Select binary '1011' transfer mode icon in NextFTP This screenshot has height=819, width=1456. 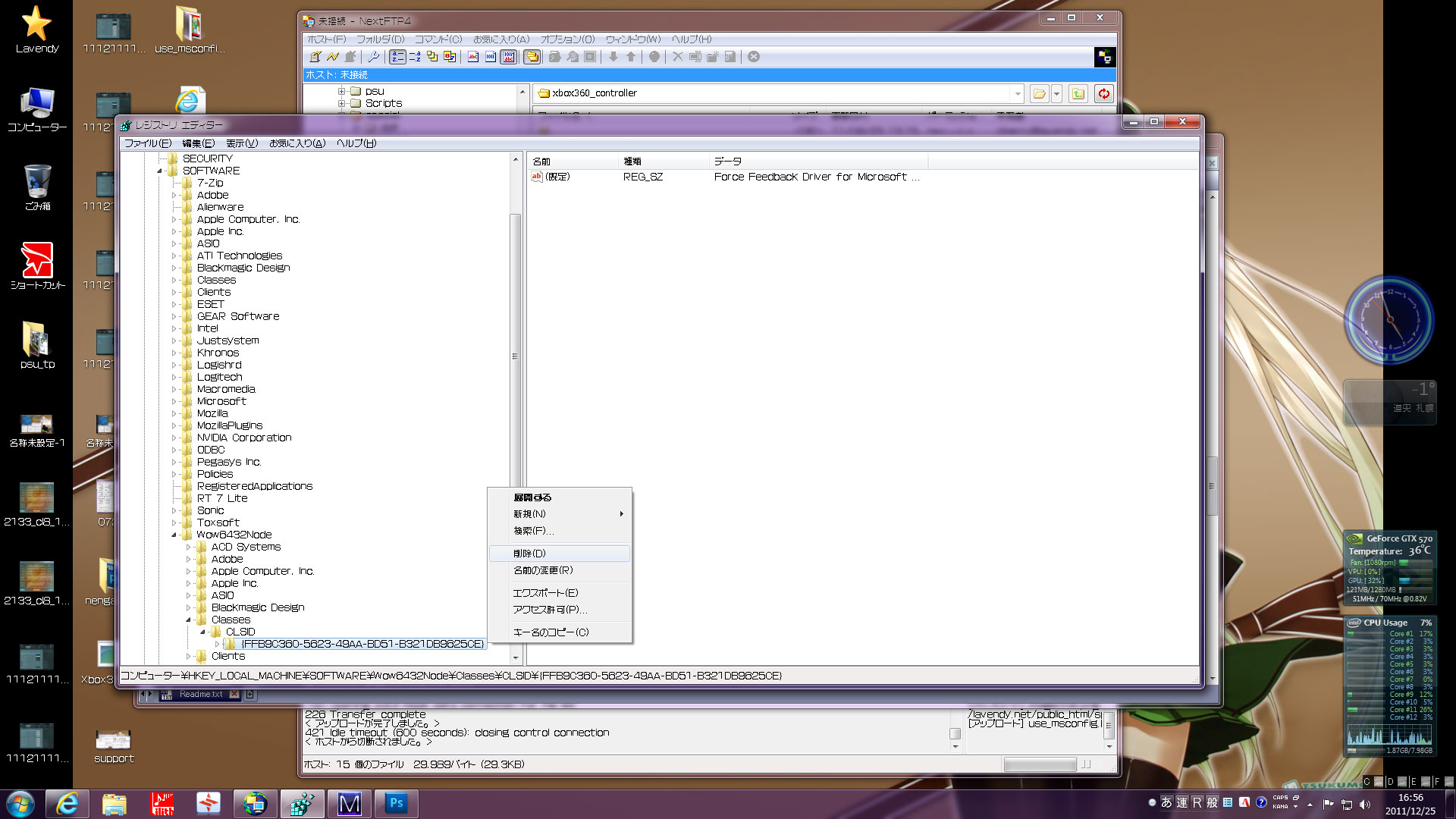491,57
